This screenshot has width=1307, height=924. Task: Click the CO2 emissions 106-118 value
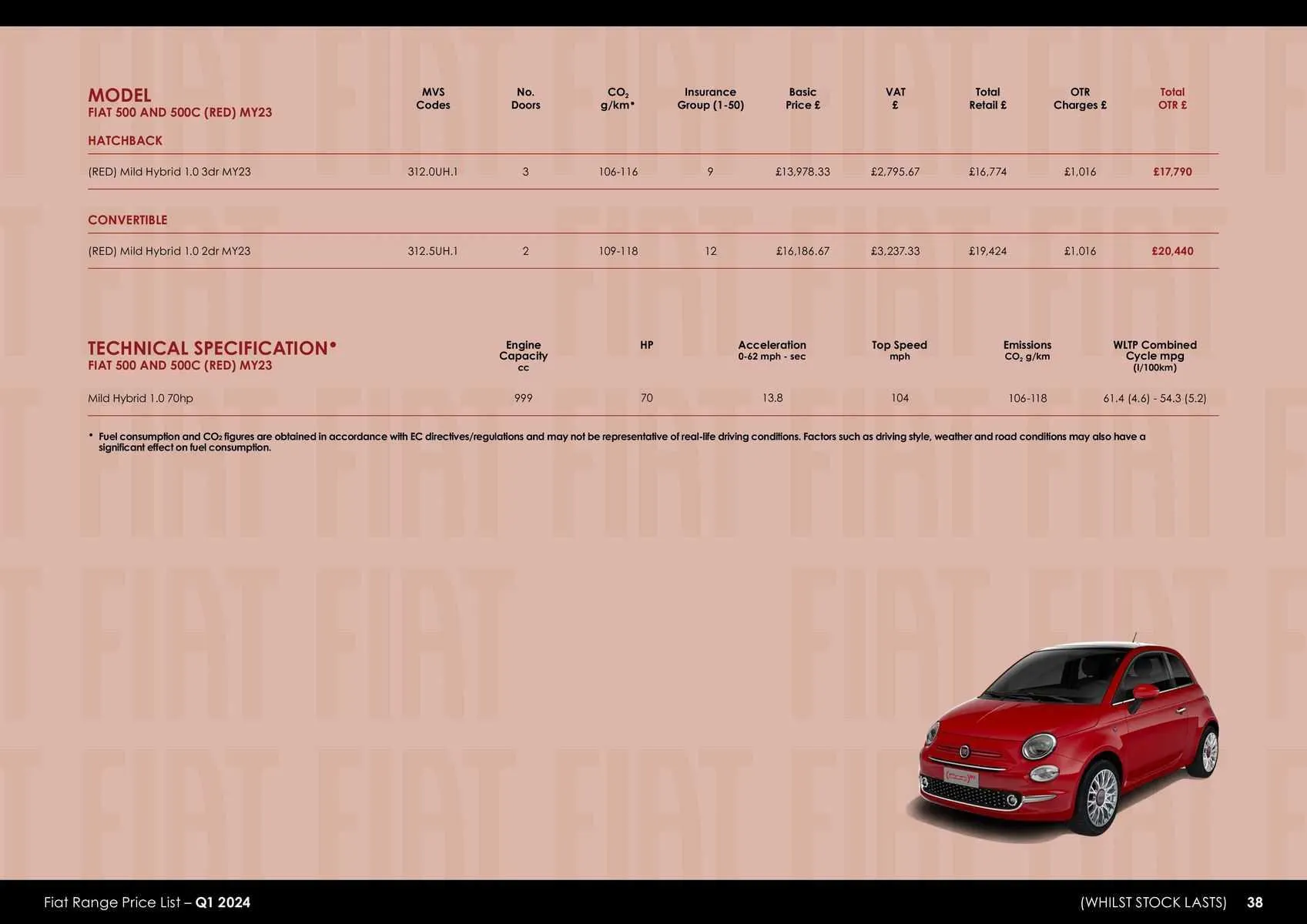click(1027, 398)
